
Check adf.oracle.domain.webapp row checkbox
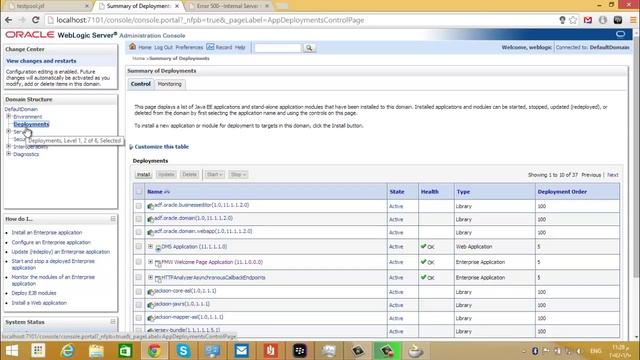139,232
